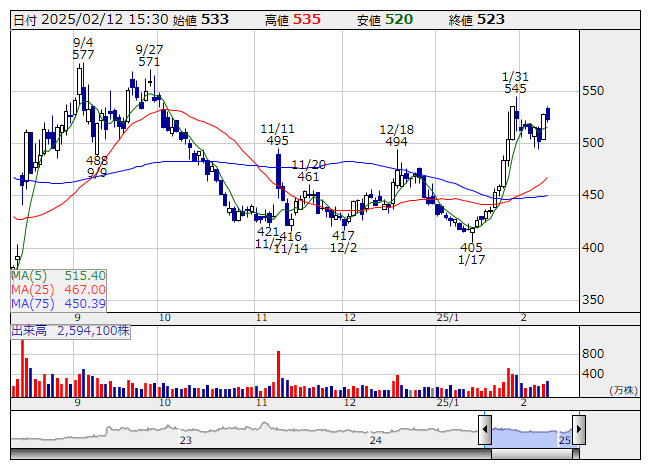653x470 pixels.
Task: Click the 9/4 577 high label
Action: (83, 49)
